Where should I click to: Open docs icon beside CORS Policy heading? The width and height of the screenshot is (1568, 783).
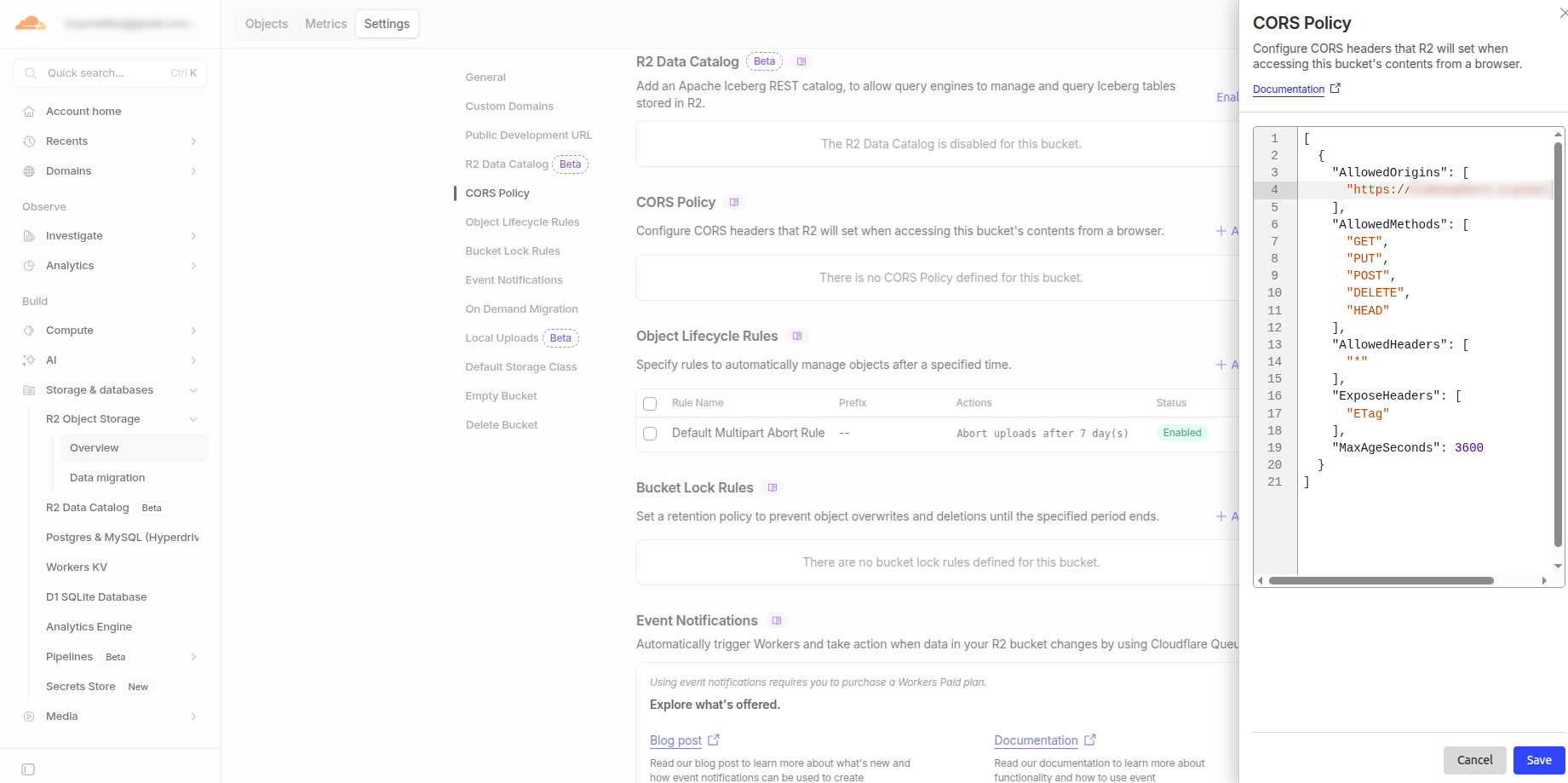tap(734, 202)
